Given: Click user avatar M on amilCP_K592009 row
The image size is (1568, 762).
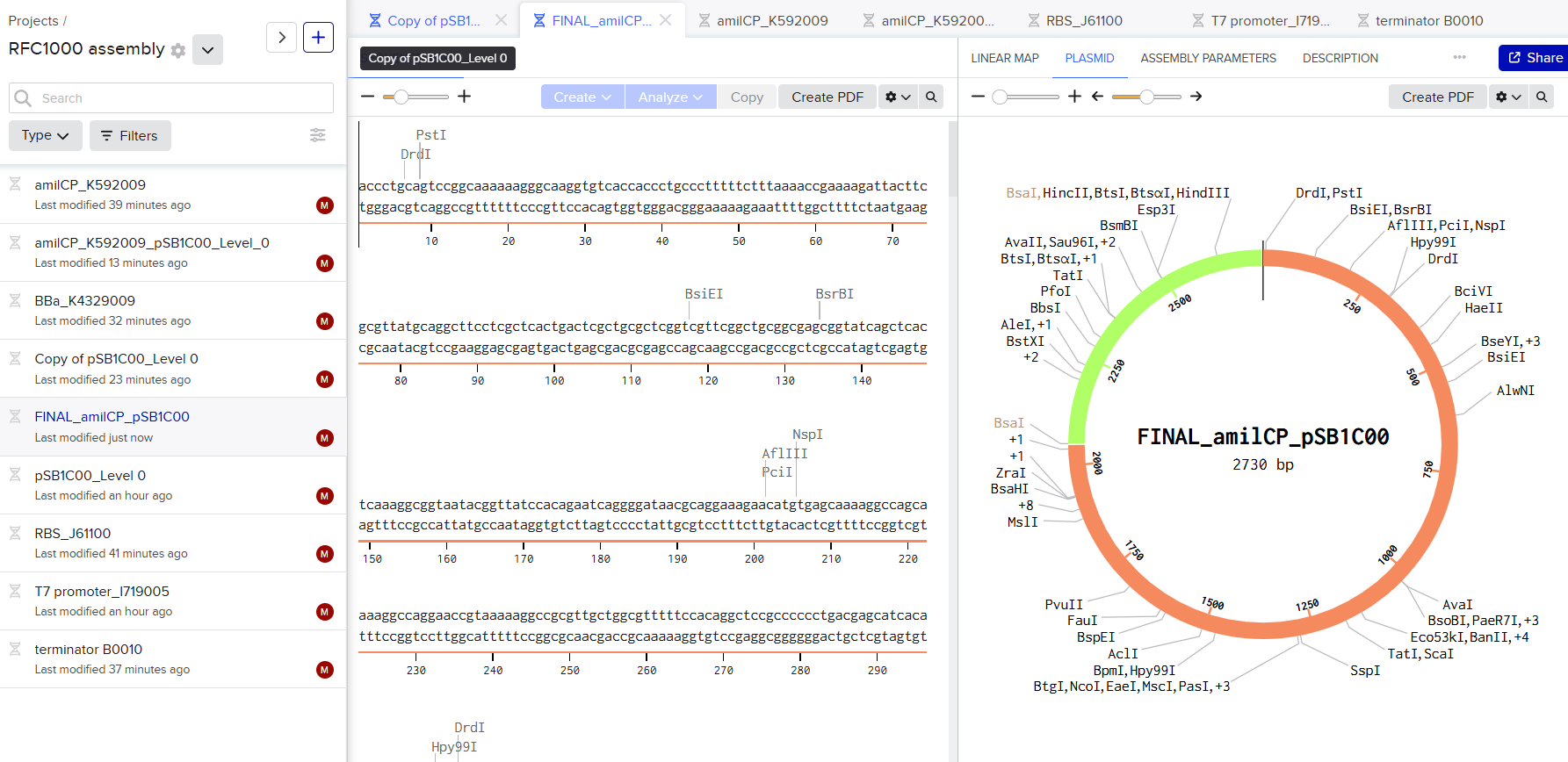Looking at the screenshot, I should 325,205.
